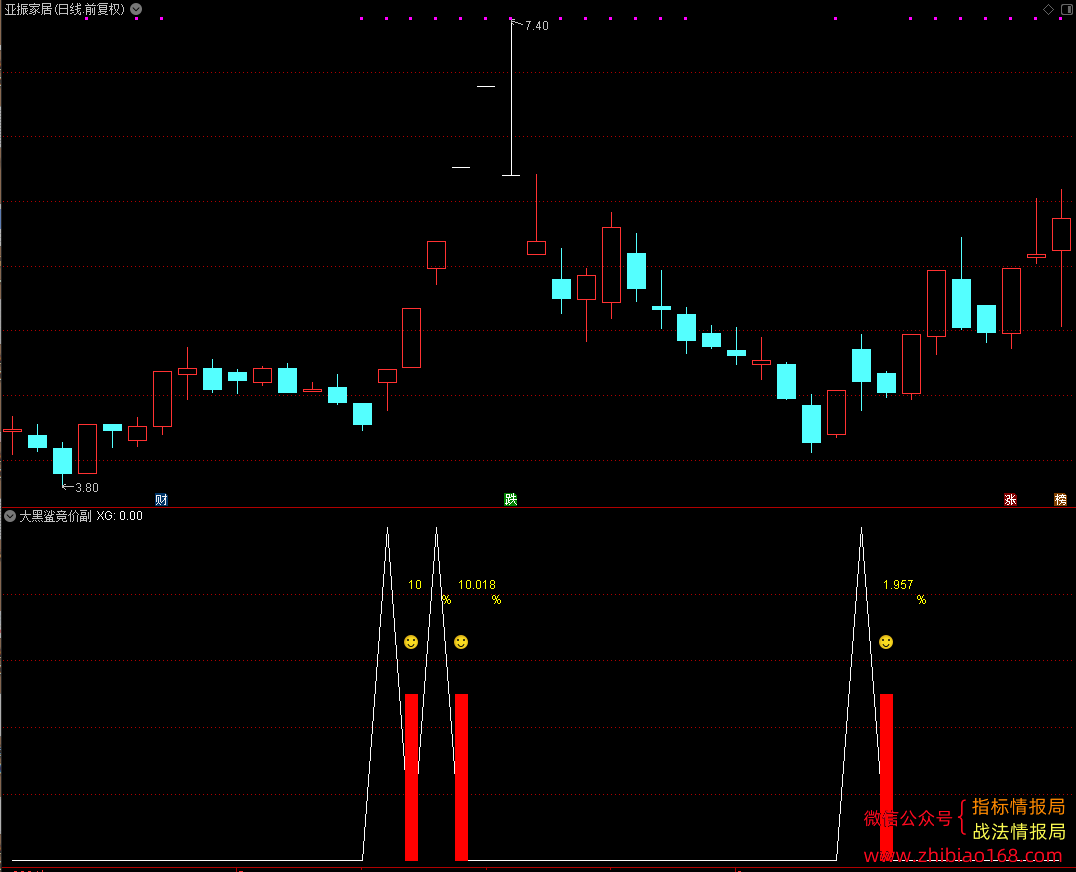Click the 7.40 high price label
1076x872 pixels.
click(537, 26)
